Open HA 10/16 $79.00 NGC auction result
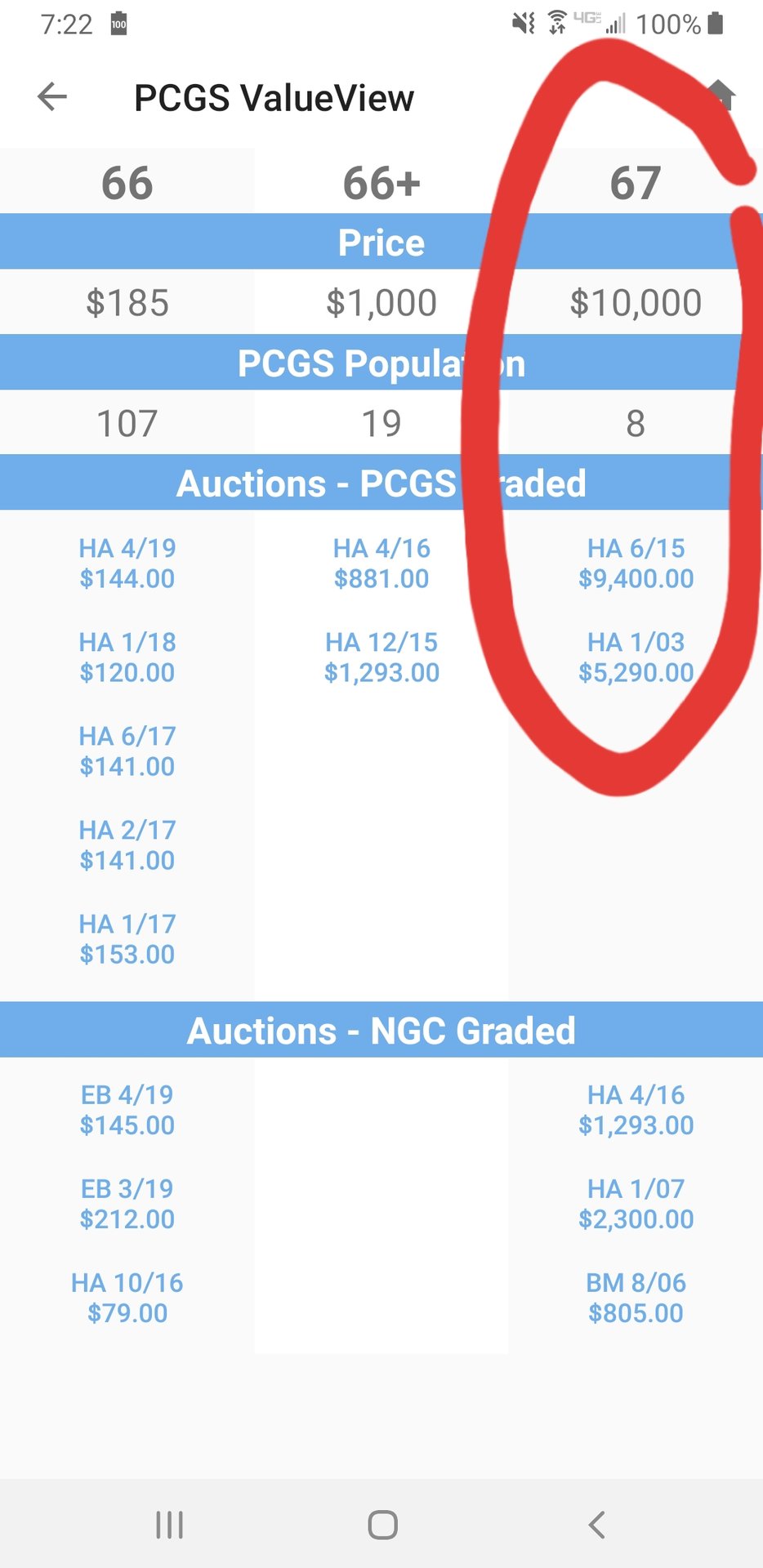This screenshot has height=1568, width=763. pyautogui.click(x=127, y=1298)
